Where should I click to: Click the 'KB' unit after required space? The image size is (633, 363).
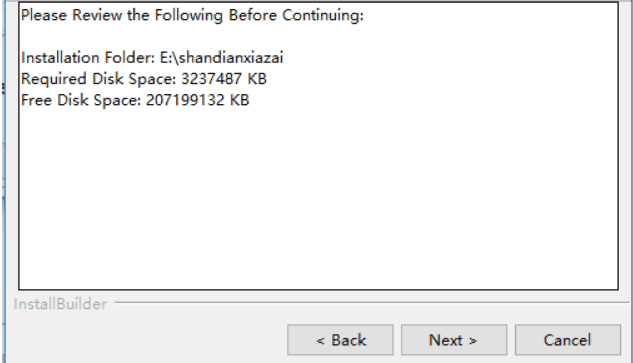point(257,79)
